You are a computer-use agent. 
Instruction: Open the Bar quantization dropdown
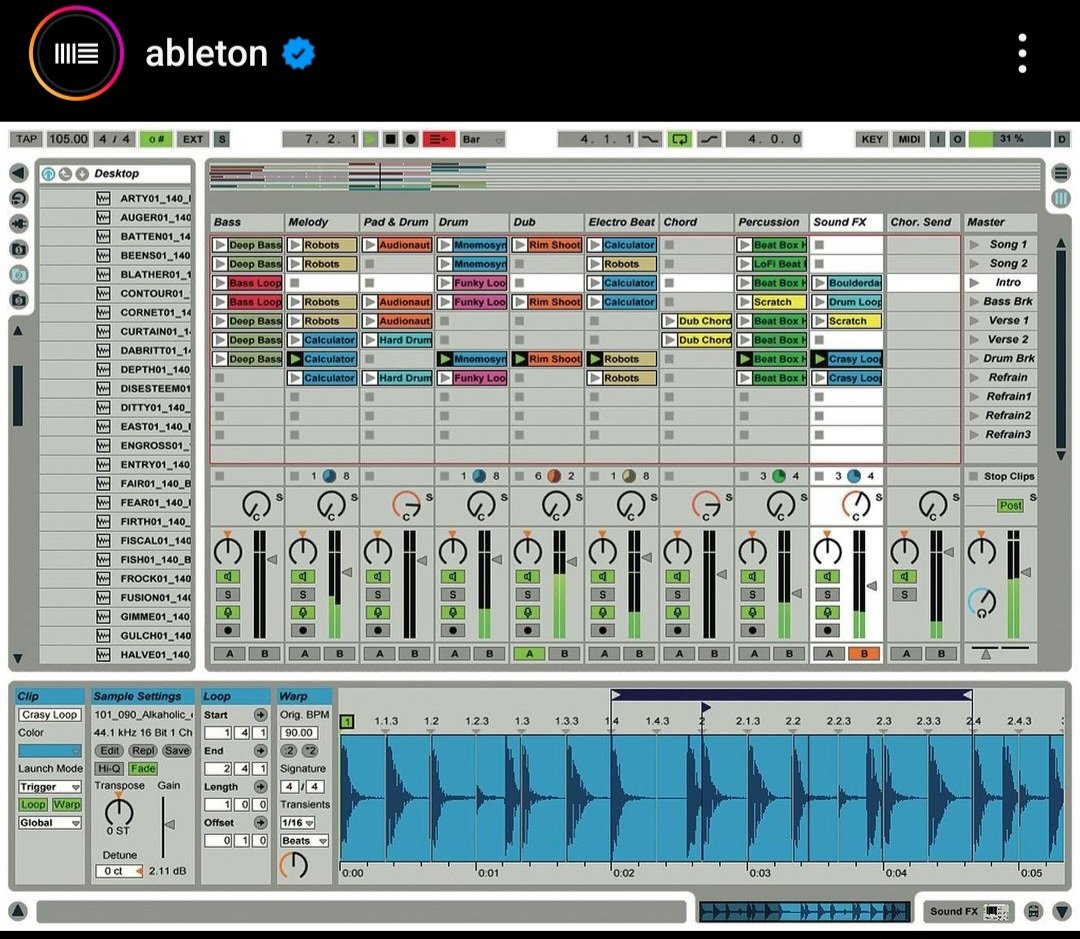pyautogui.click(x=482, y=139)
